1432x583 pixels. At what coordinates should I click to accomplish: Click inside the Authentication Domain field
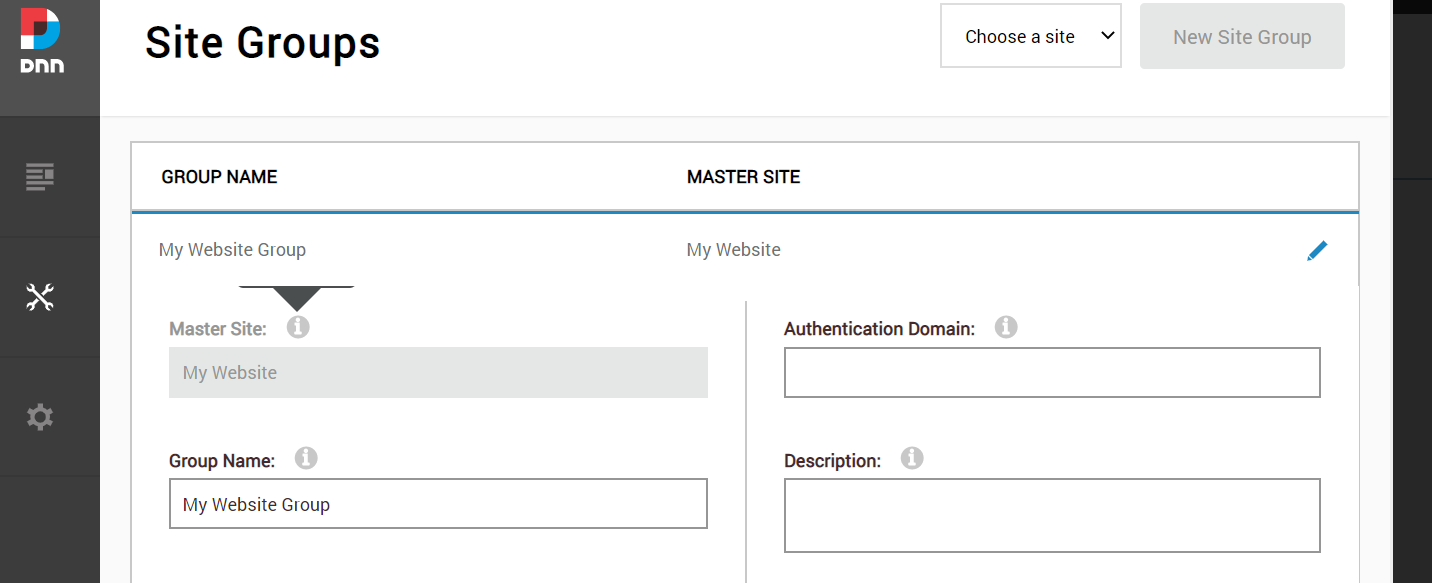[x=1052, y=372]
